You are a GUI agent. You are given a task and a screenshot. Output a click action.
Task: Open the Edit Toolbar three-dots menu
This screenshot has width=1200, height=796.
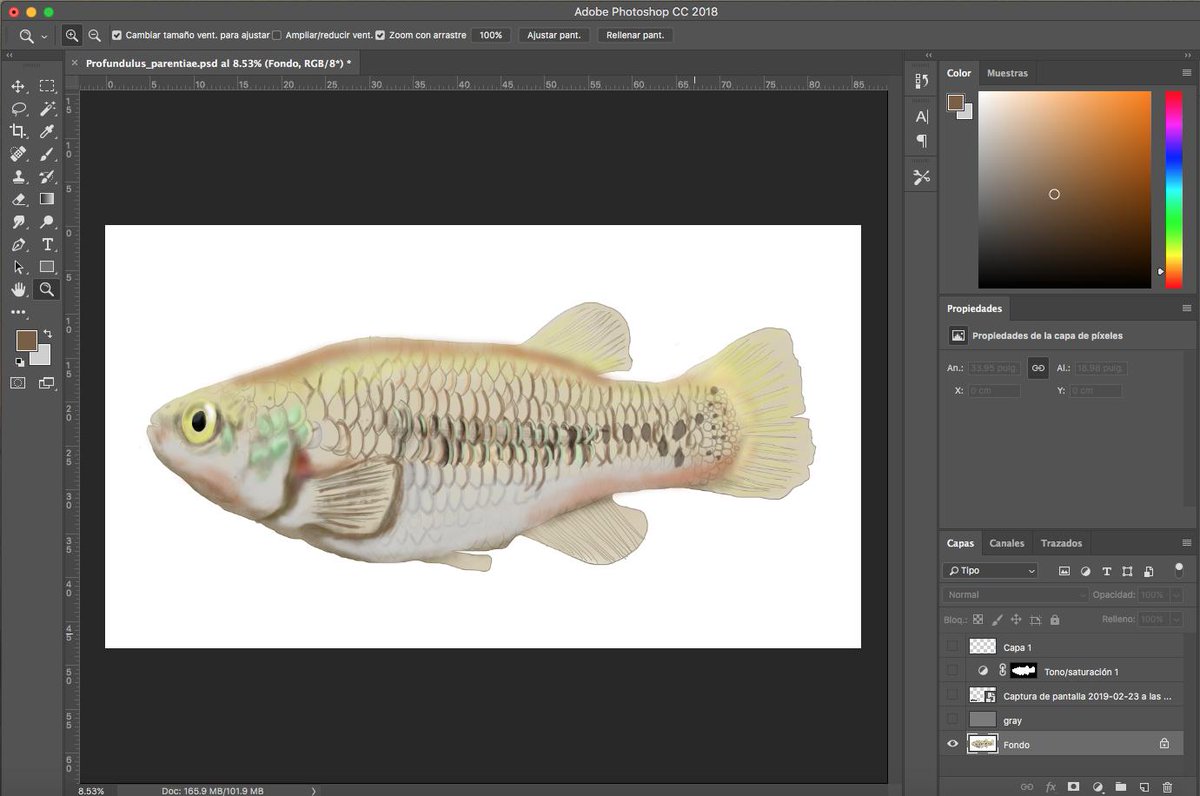click(18, 313)
